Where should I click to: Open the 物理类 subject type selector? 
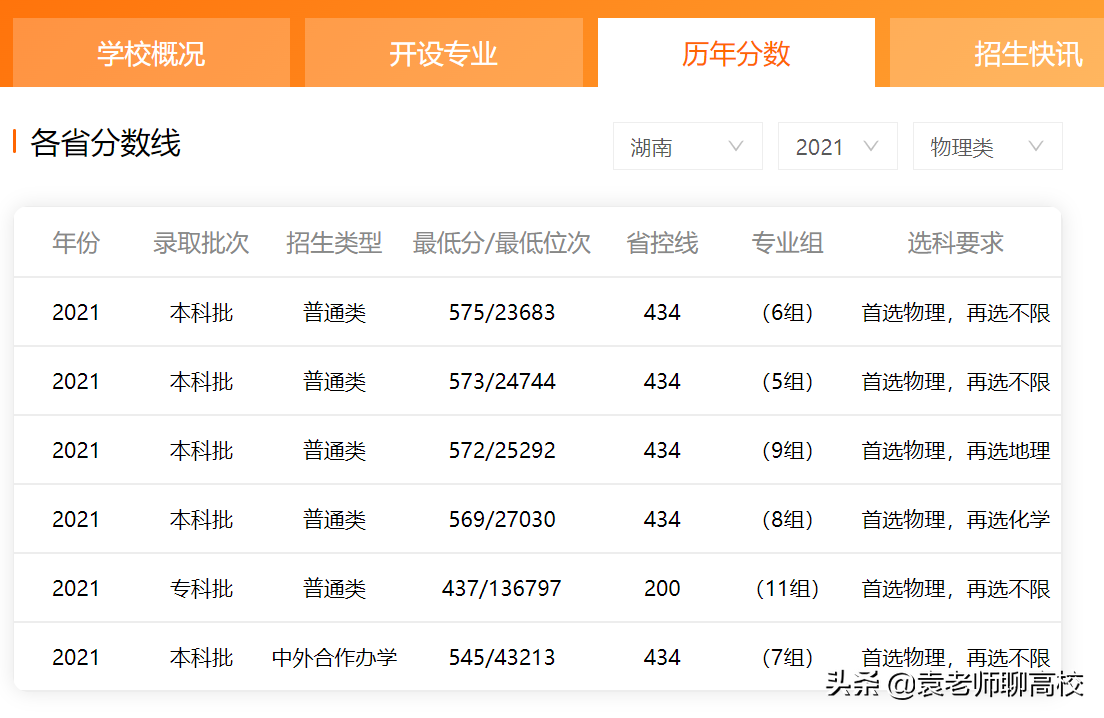pyautogui.click(x=988, y=146)
